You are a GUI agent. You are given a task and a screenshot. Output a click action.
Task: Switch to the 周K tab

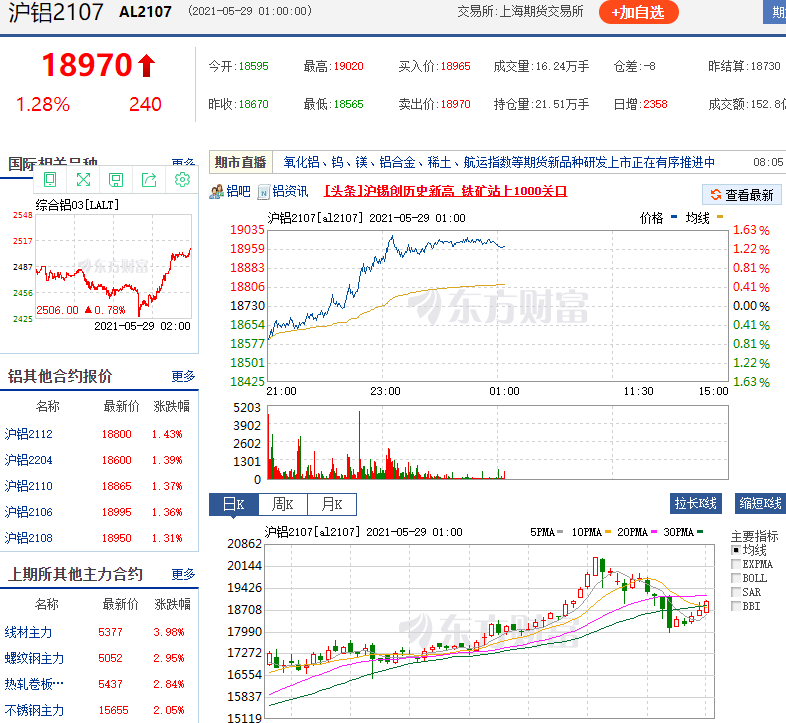pos(283,504)
